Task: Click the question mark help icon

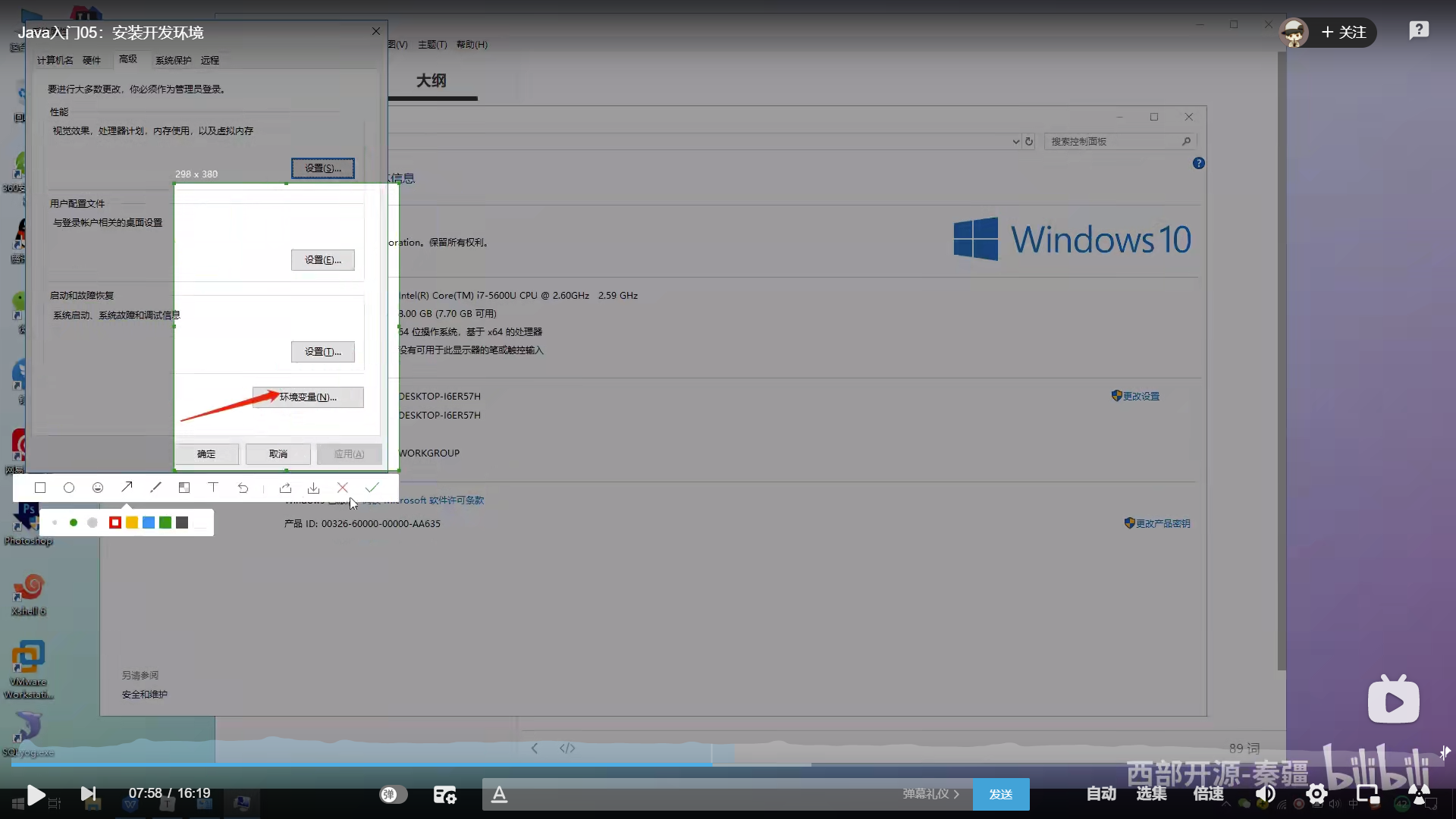Action: pyautogui.click(x=1419, y=30)
